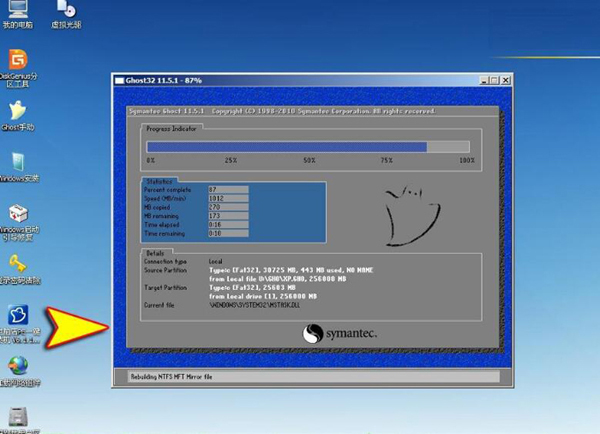Viewport: 600px width, 434px height.
Task: Click the Statistics group label
Action: tap(159, 181)
